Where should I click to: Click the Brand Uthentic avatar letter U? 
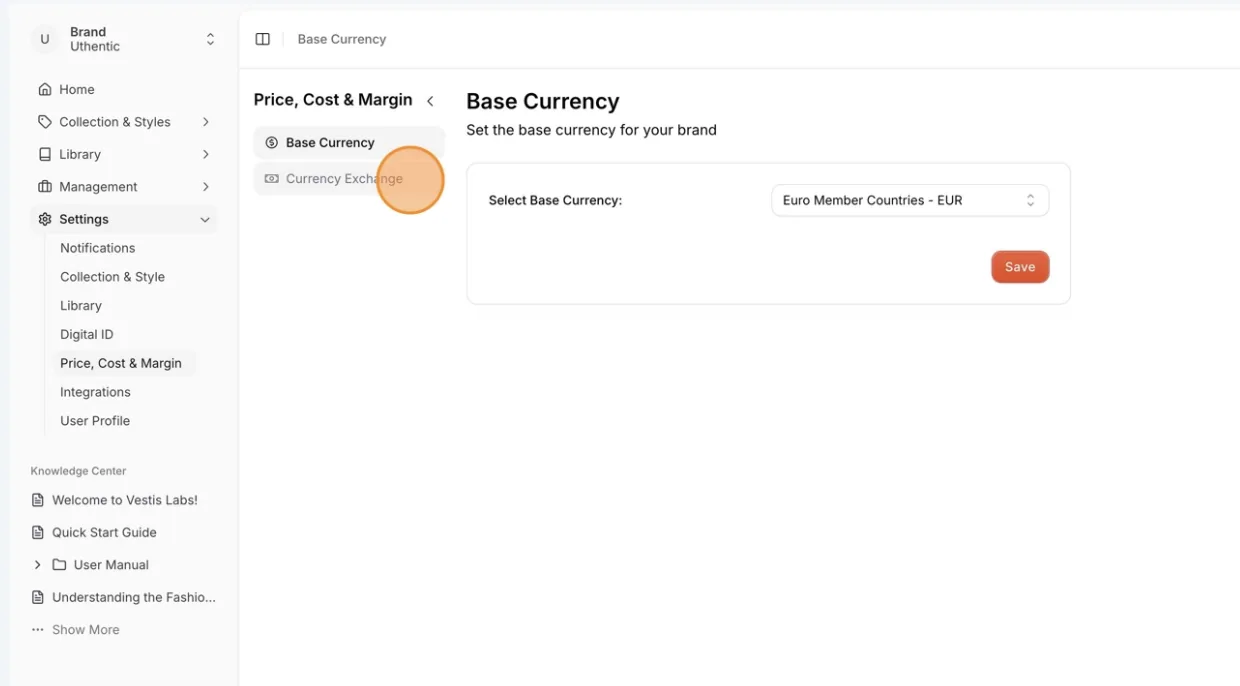point(44,40)
